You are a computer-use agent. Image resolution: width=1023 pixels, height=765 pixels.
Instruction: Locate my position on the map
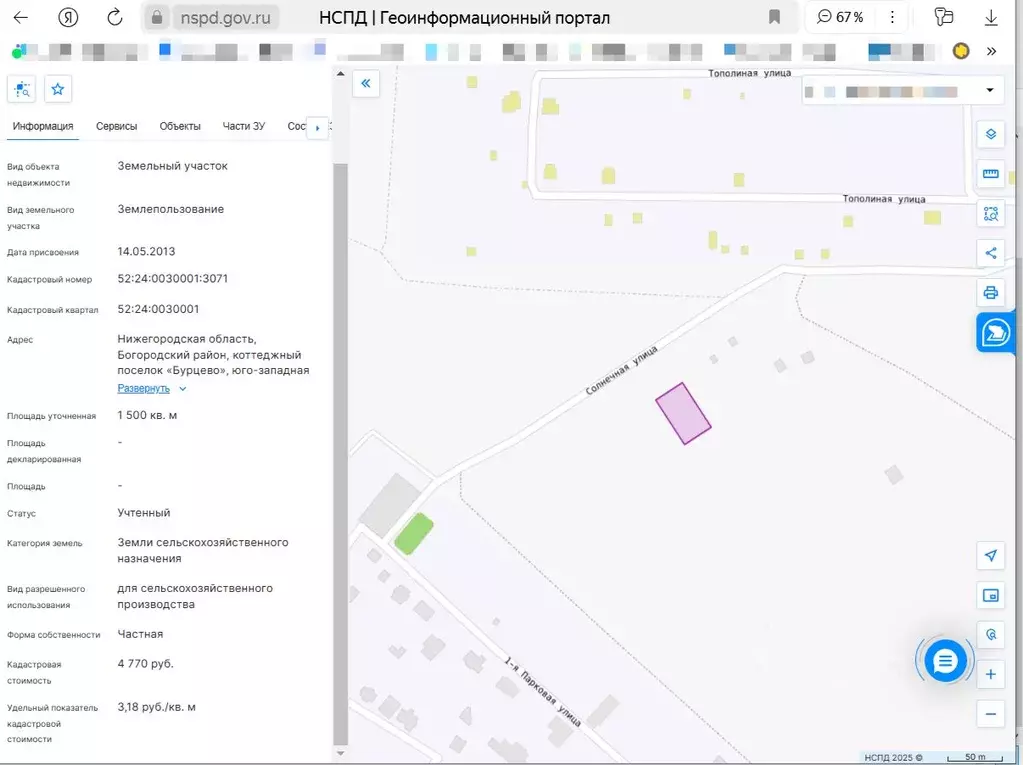point(990,556)
